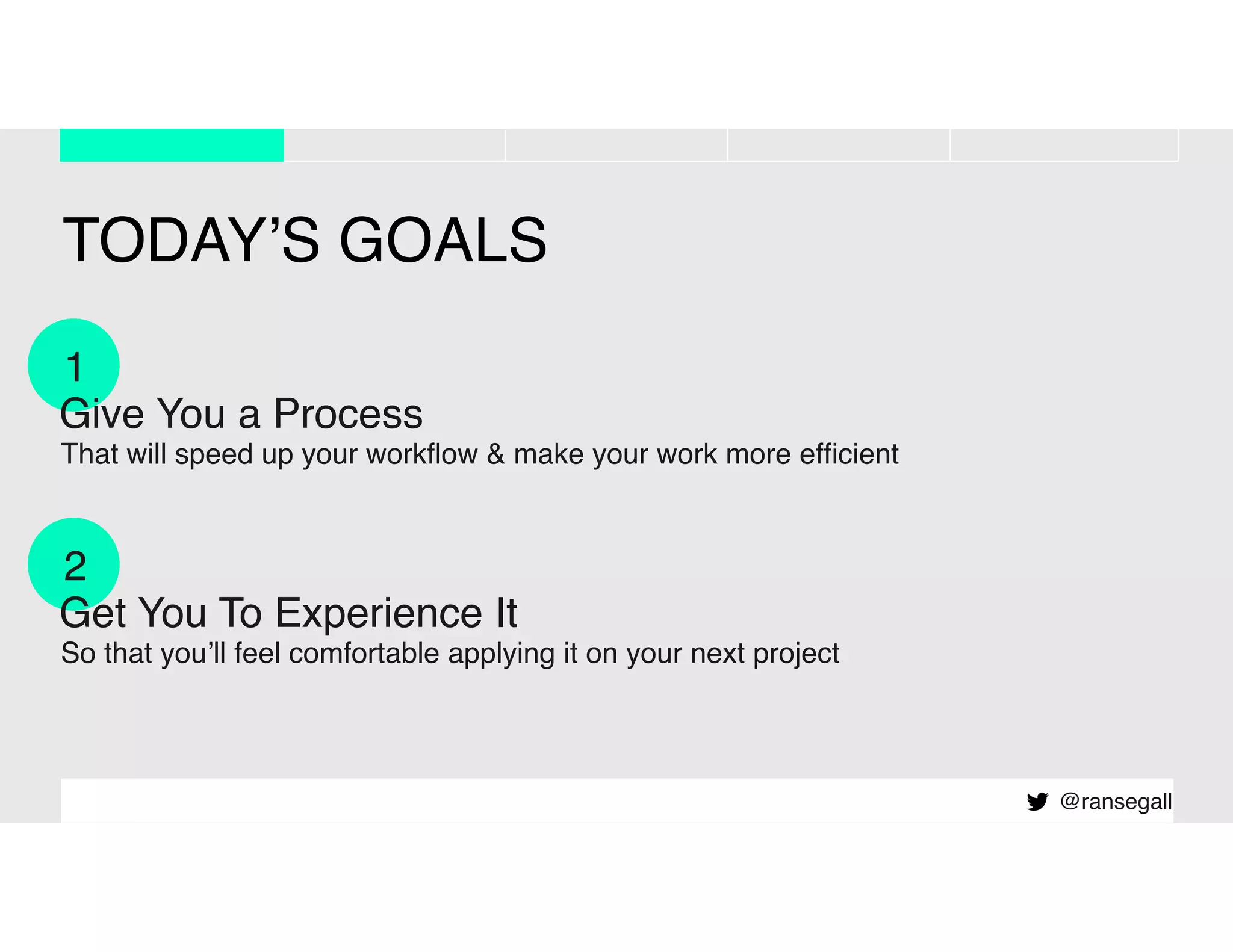The width and height of the screenshot is (1233, 952).
Task: Select the highlighted green progress segment
Action: (172, 145)
